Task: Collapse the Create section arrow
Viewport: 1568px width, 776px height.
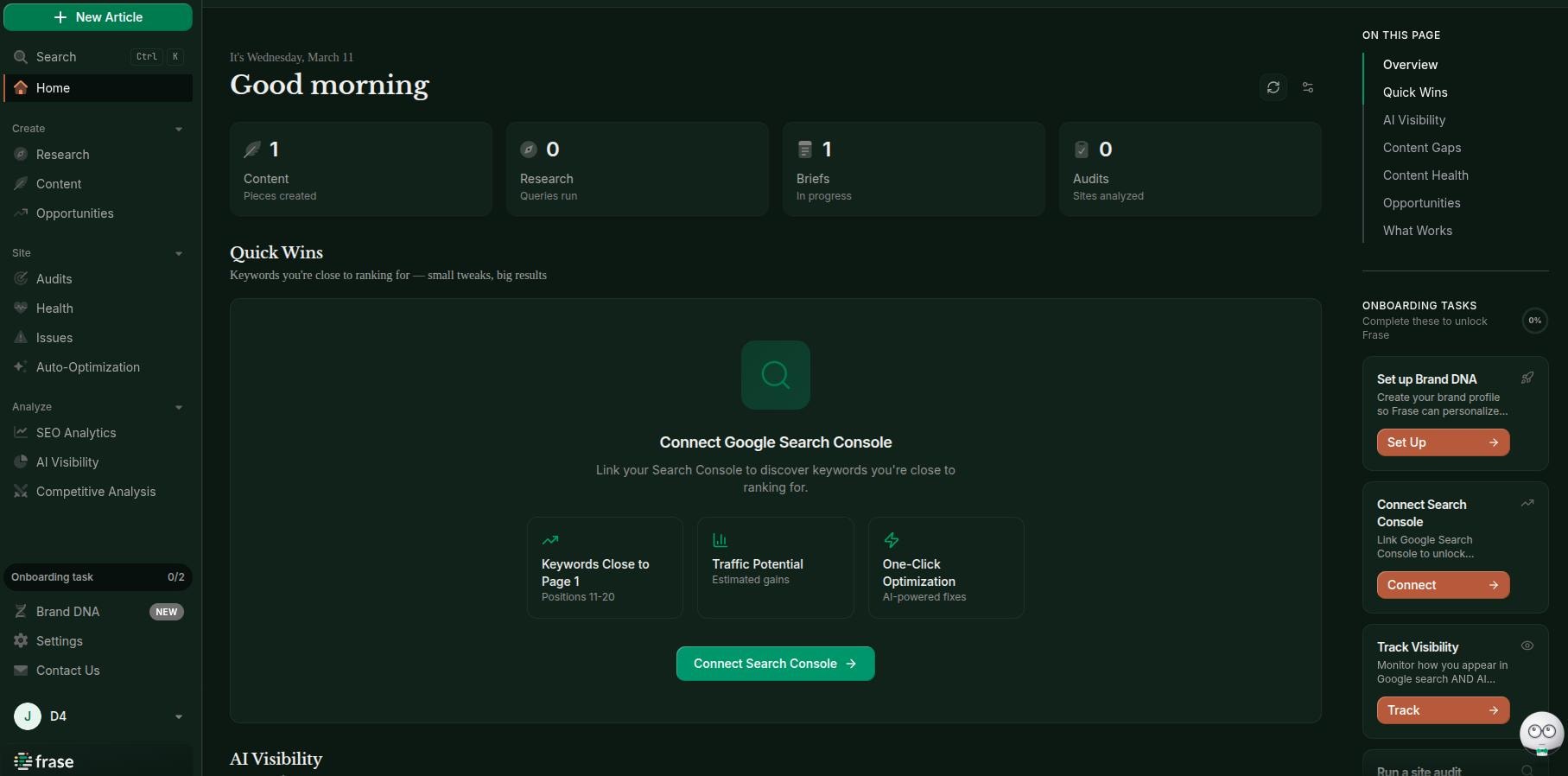Action: [179, 129]
